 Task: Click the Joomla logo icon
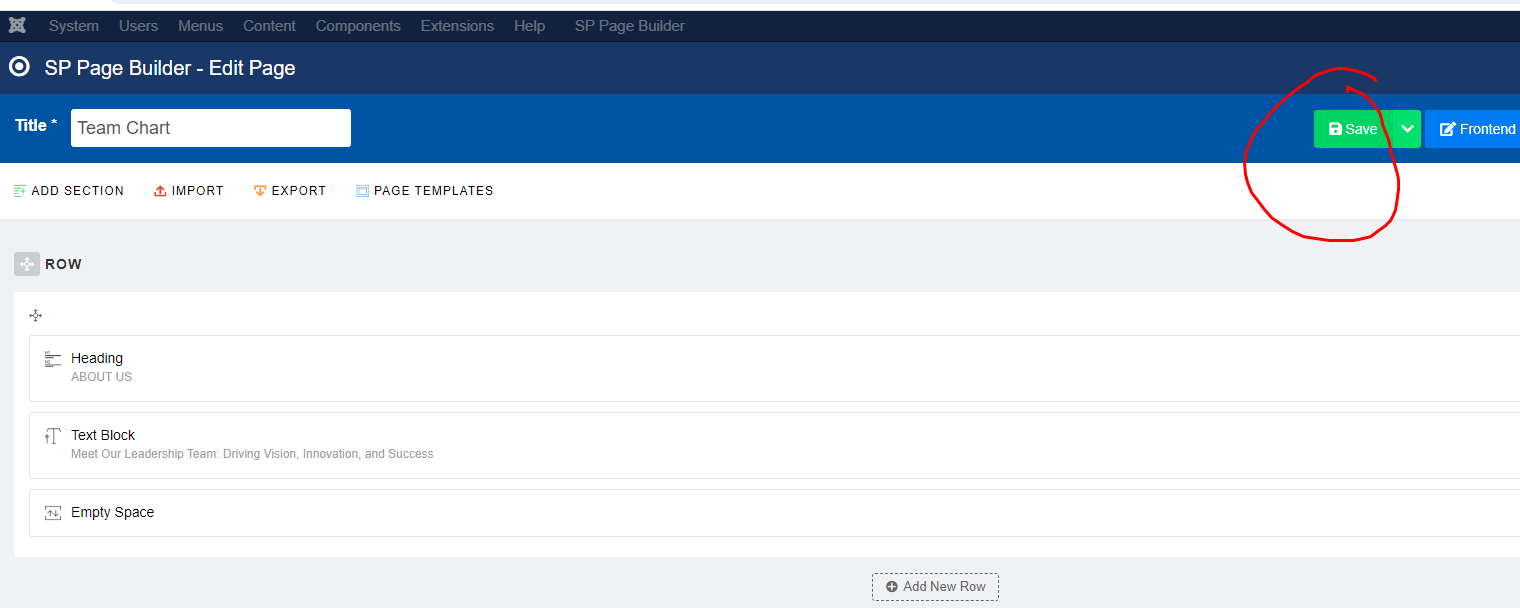click(x=17, y=25)
